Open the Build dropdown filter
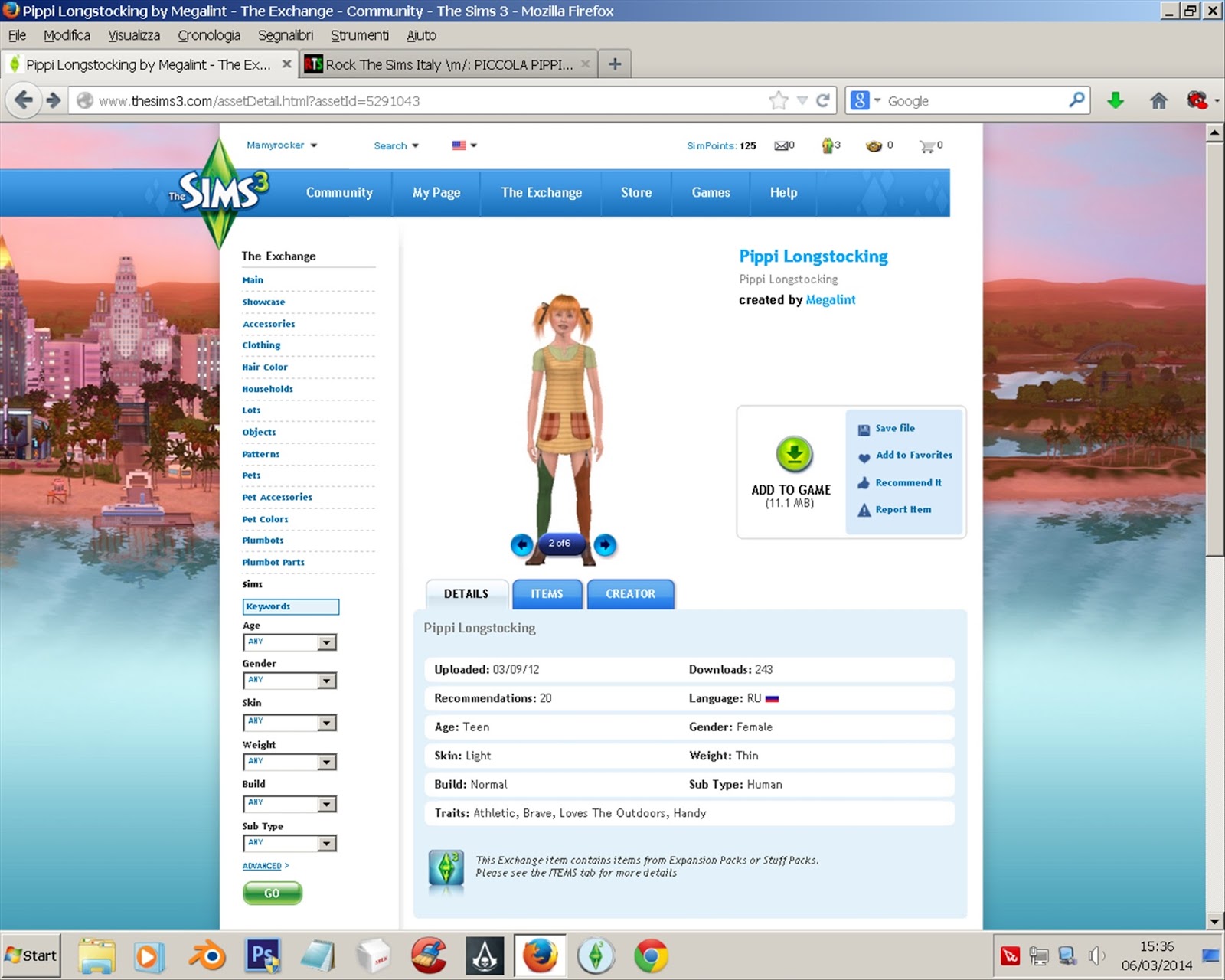 289,803
